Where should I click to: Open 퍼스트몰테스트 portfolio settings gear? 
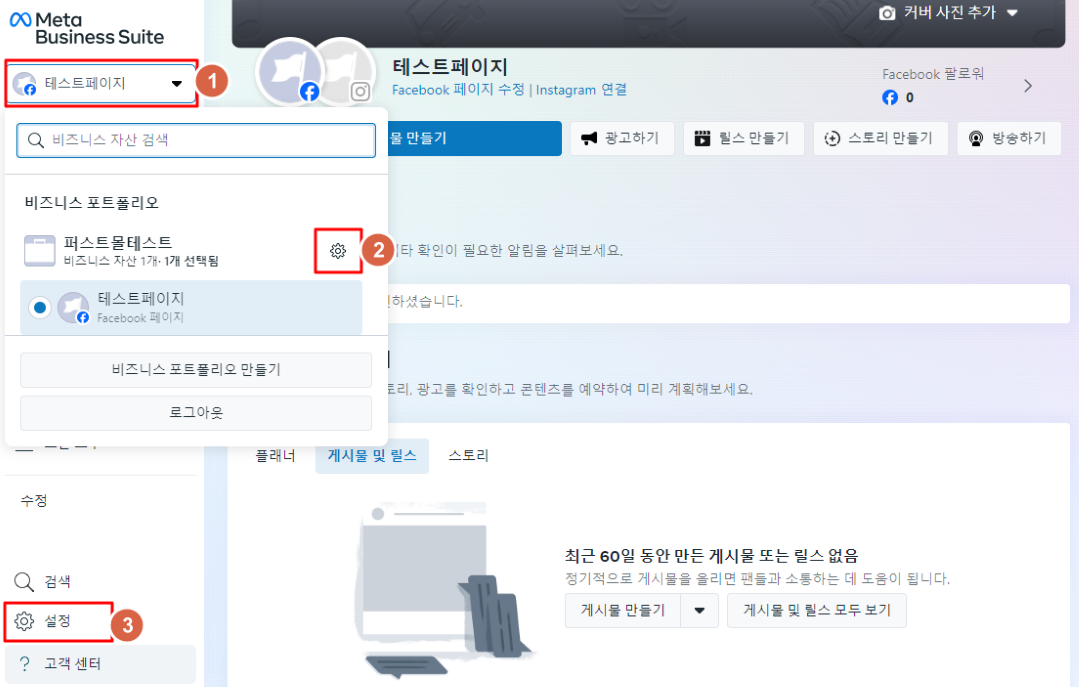338,251
